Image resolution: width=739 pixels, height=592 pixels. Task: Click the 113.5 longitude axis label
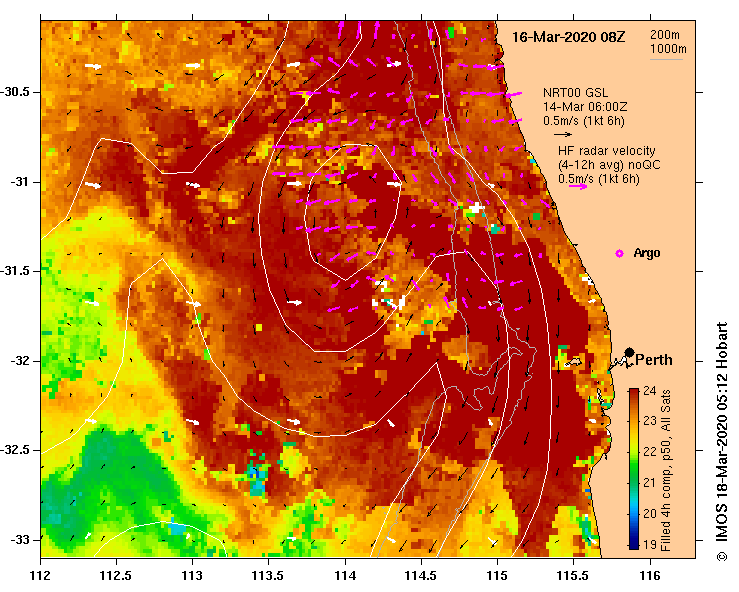(268, 576)
